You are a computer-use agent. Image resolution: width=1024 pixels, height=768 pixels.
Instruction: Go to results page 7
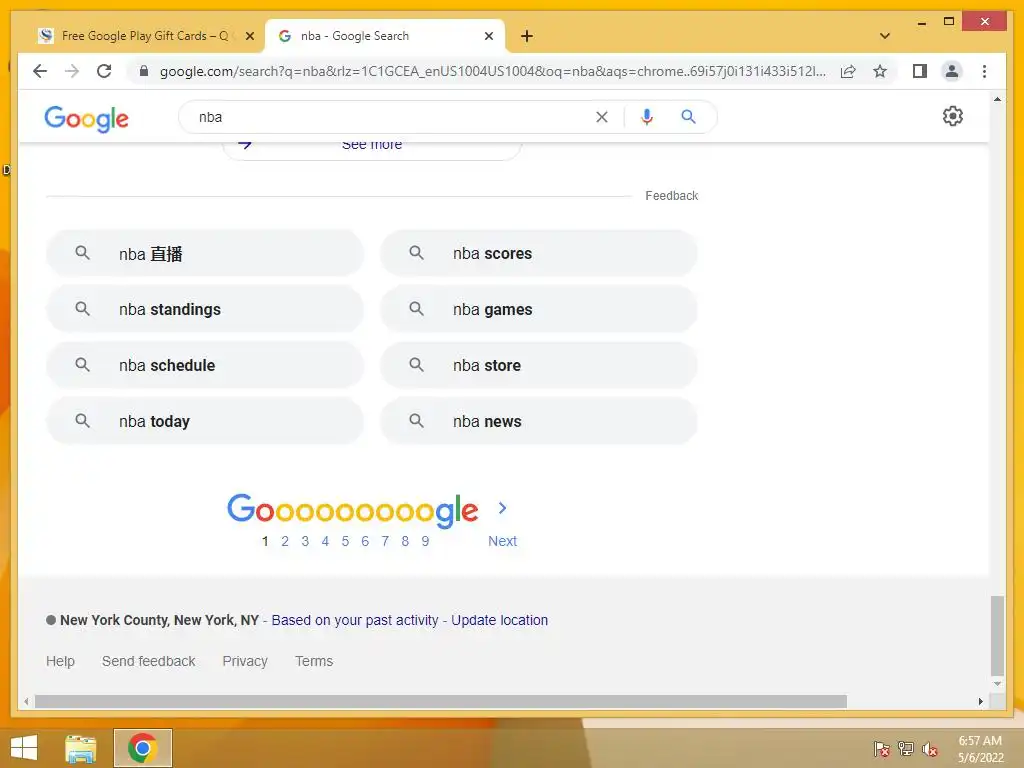385,541
